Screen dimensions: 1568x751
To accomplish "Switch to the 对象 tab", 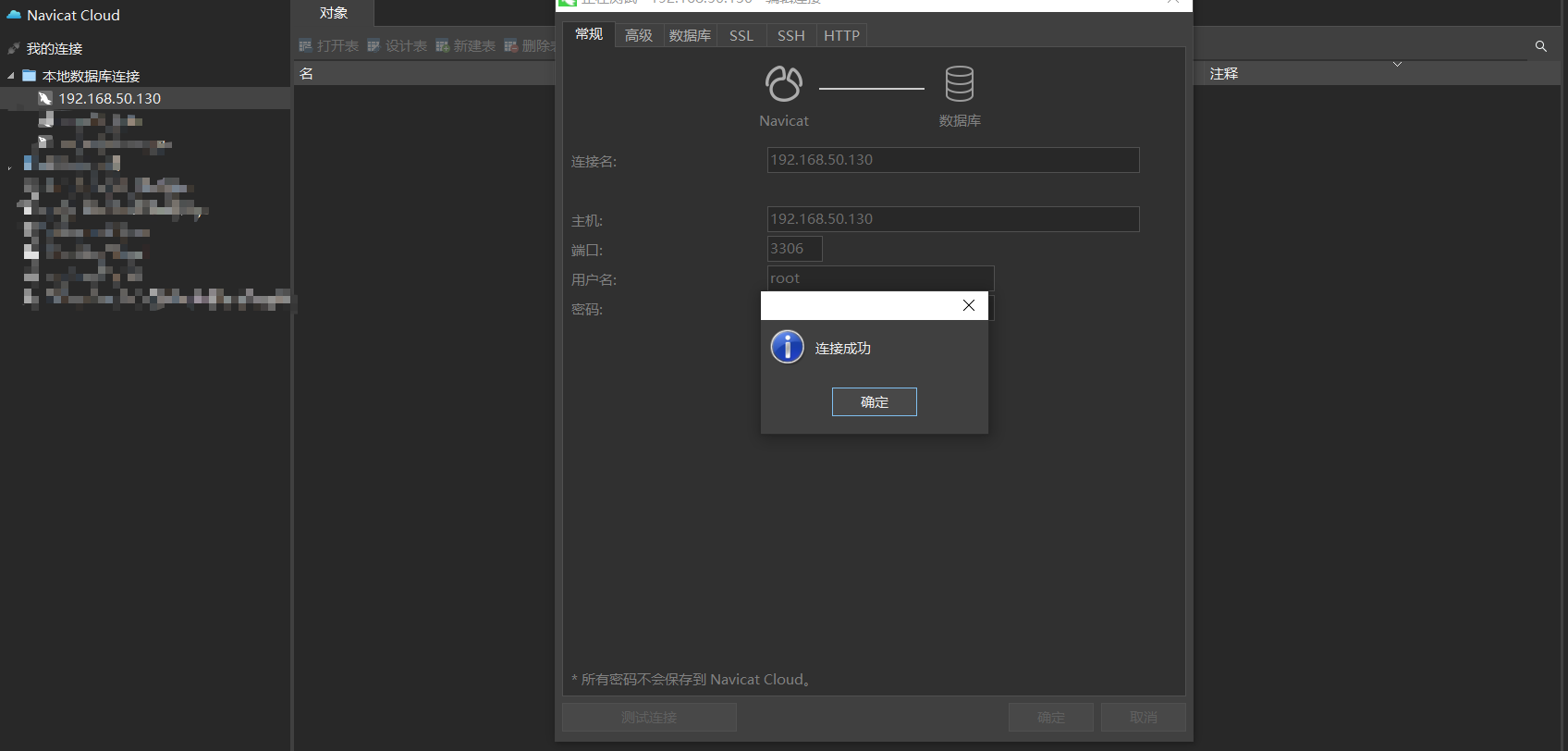I will [334, 13].
